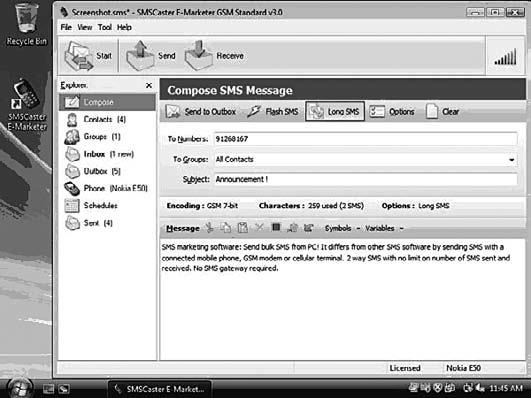This screenshot has width=531, height=398.
Task: Click the Show Desktop quick launch icon
Action: (x=48, y=389)
